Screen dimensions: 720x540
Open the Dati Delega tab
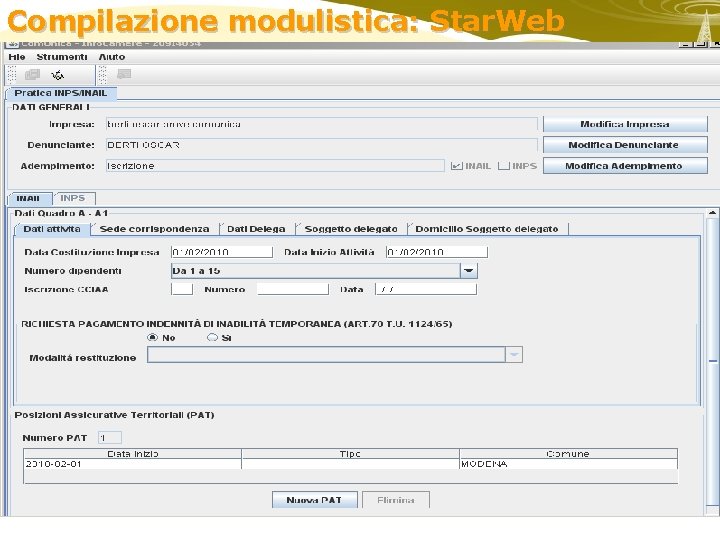pyautogui.click(x=256, y=229)
